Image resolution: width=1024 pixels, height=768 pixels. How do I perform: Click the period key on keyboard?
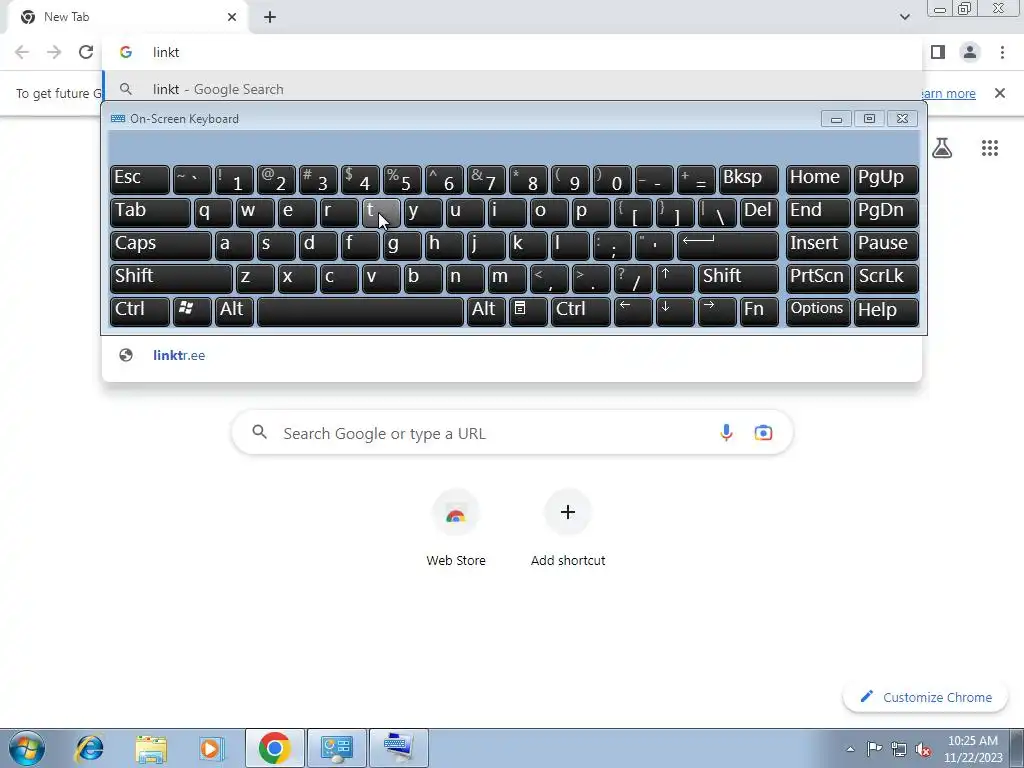click(x=591, y=277)
